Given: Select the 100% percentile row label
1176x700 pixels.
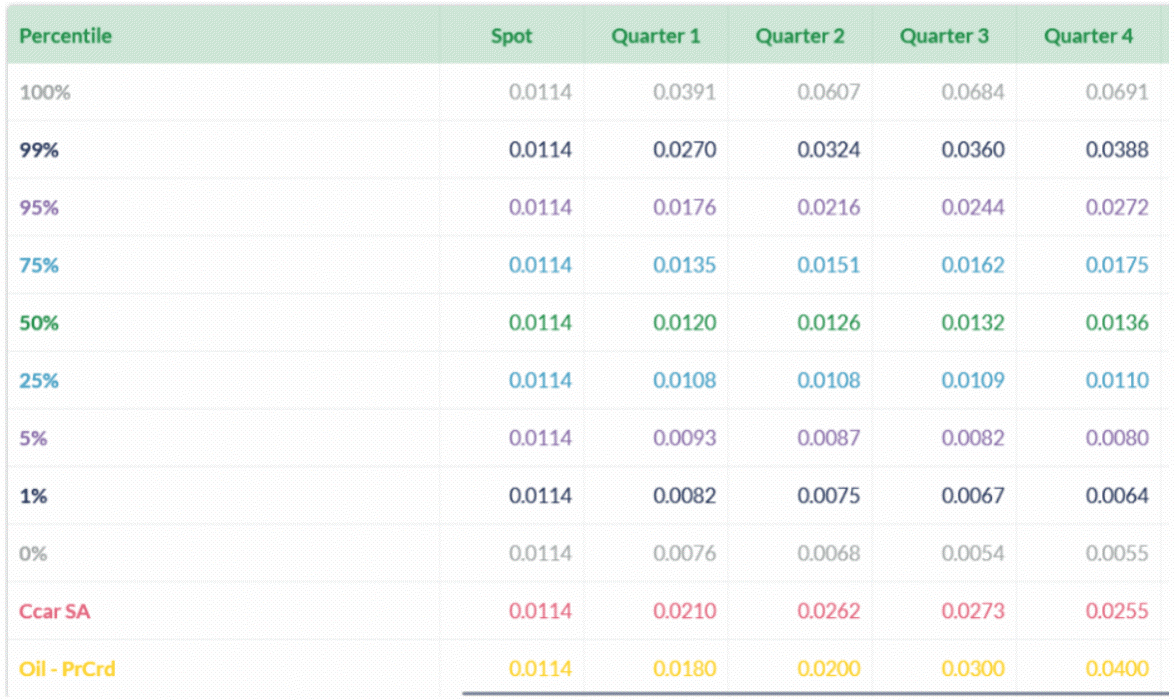Looking at the screenshot, I should [45, 93].
